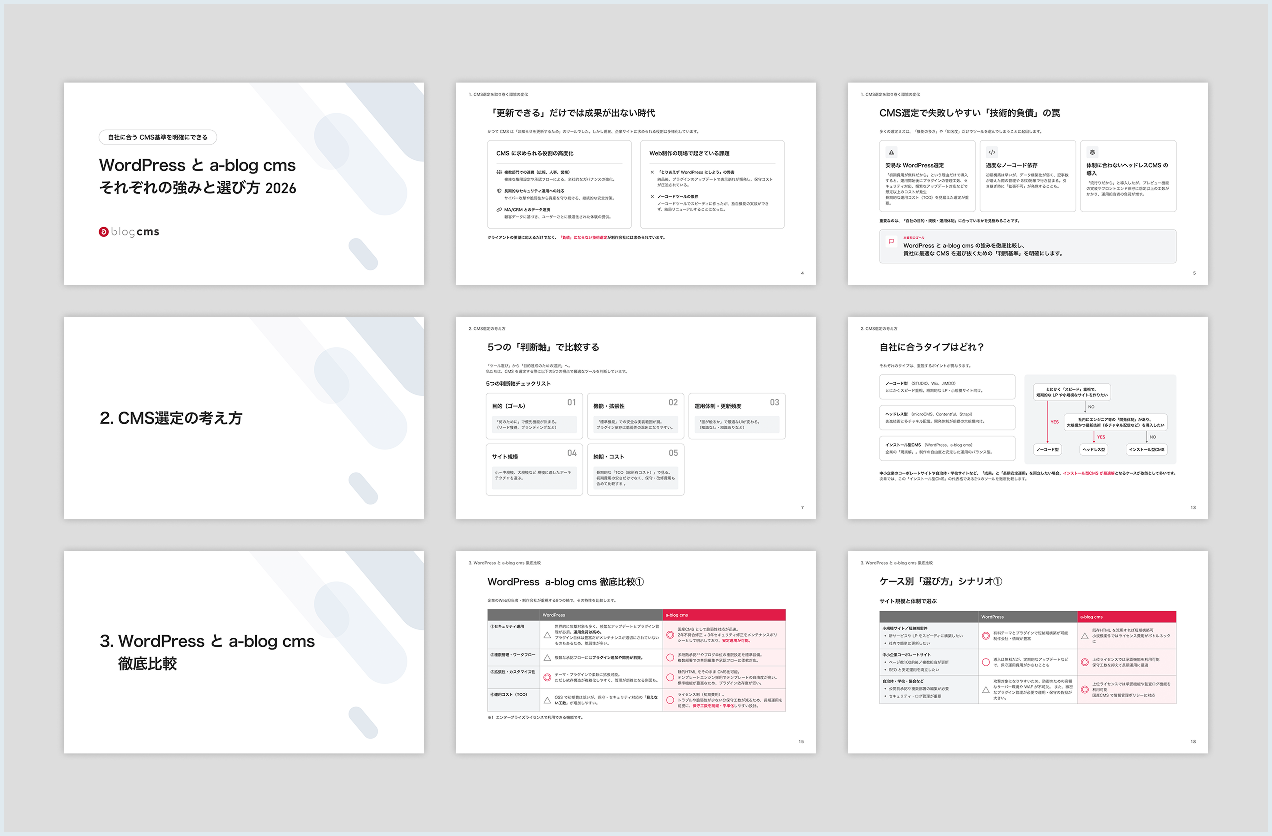Click the flag icon in the pink summary box
Image resolution: width=1272 pixels, height=836 pixels.
click(890, 241)
